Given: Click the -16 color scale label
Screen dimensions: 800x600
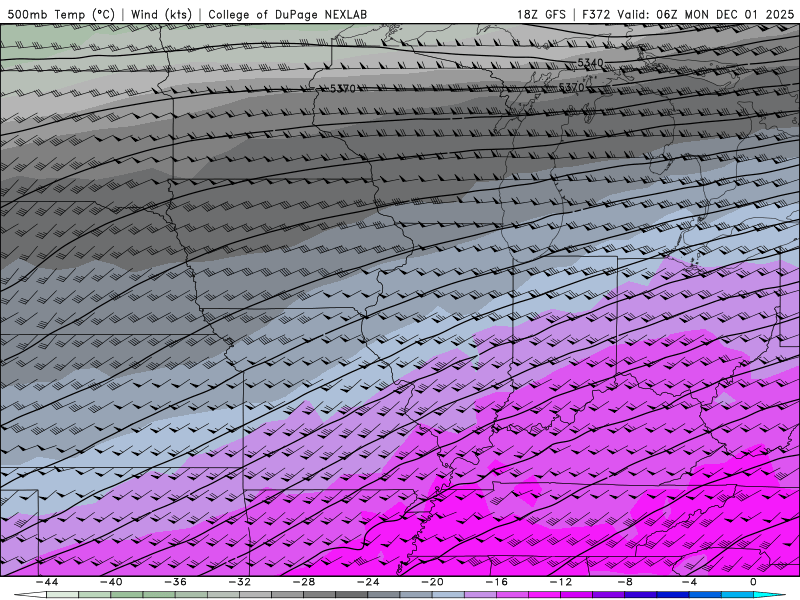Looking at the screenshot, I should pos(497,582).
